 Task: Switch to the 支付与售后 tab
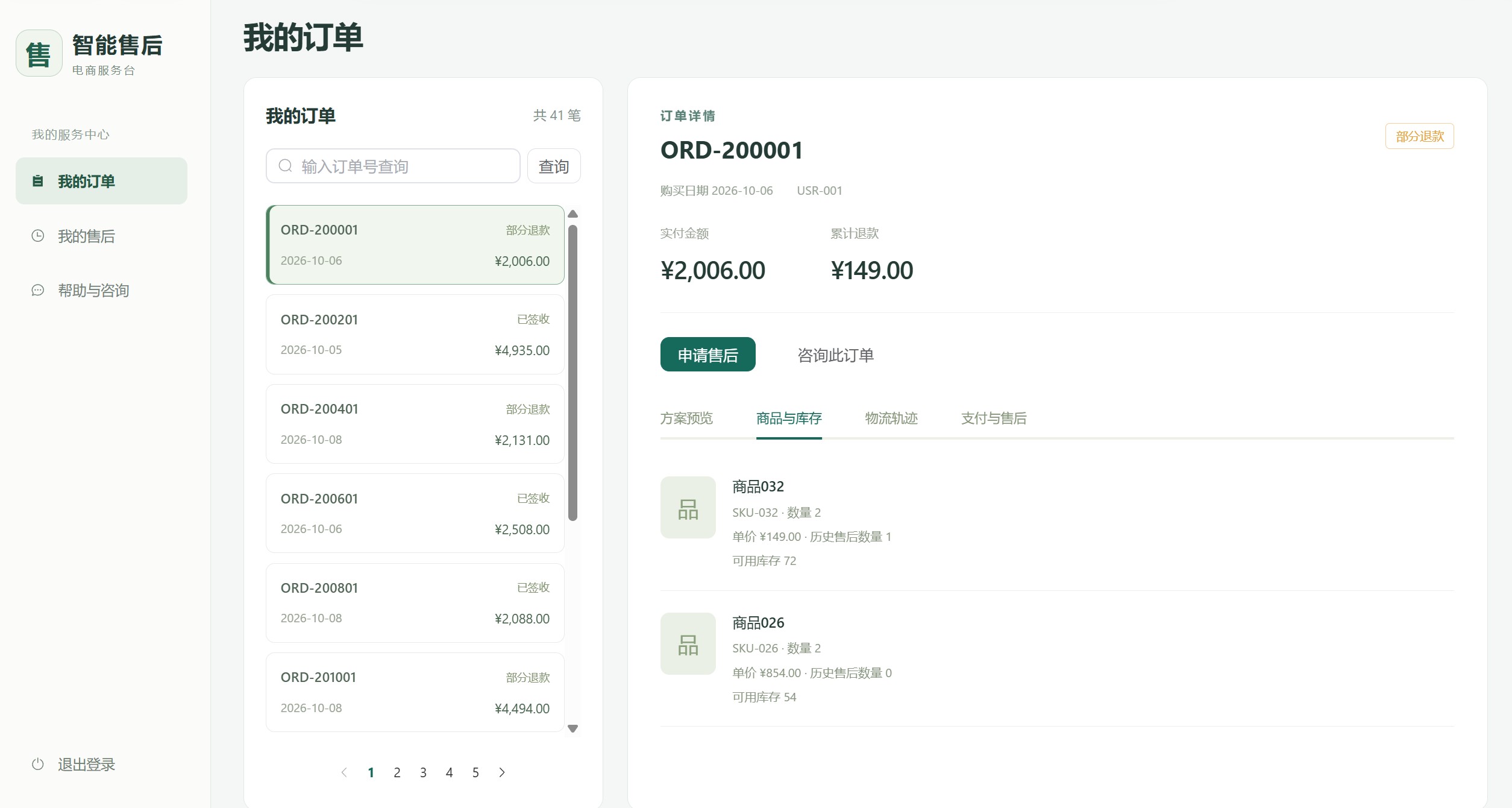click(x=994, y=418)
